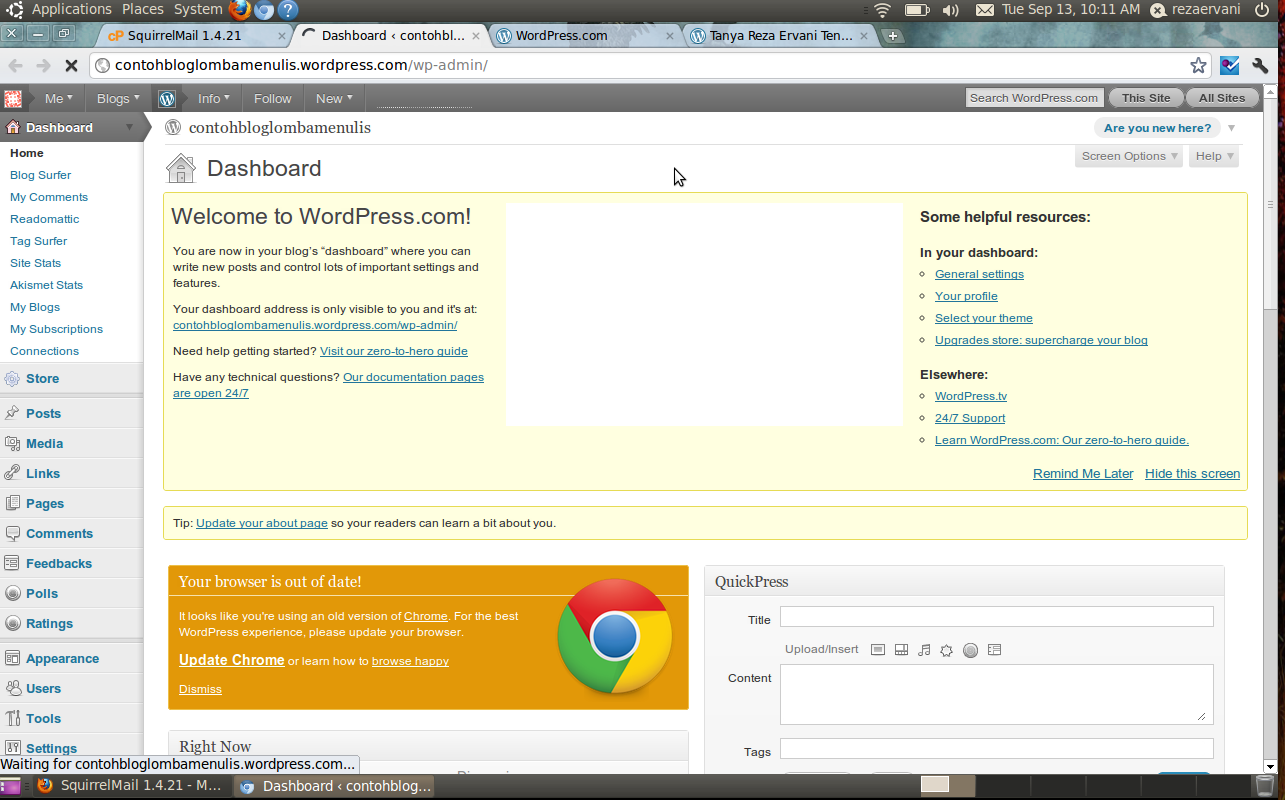
Task: Click the QuickPress Tags field
Action: (997, 749)
